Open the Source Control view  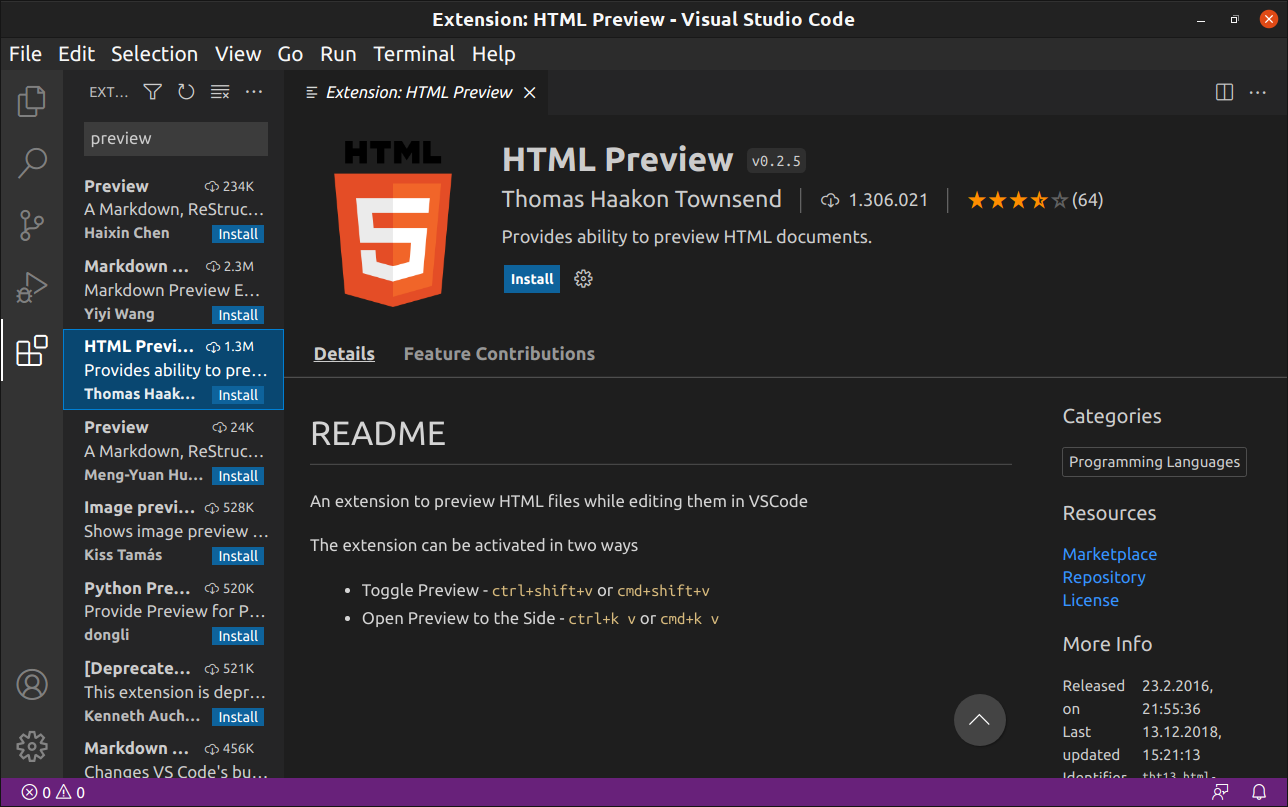(32, 225)
